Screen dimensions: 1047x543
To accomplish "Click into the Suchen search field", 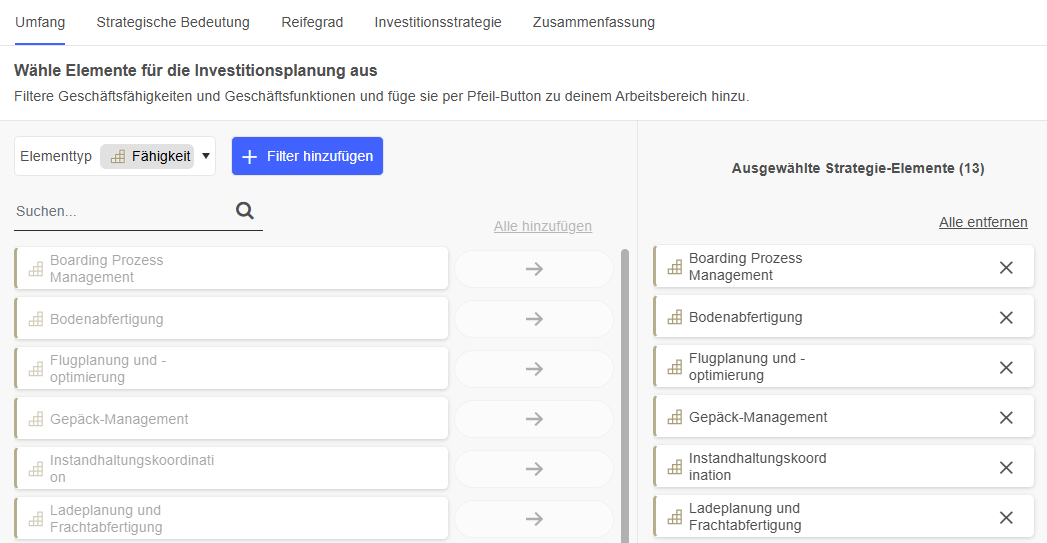I will point(120,212).
